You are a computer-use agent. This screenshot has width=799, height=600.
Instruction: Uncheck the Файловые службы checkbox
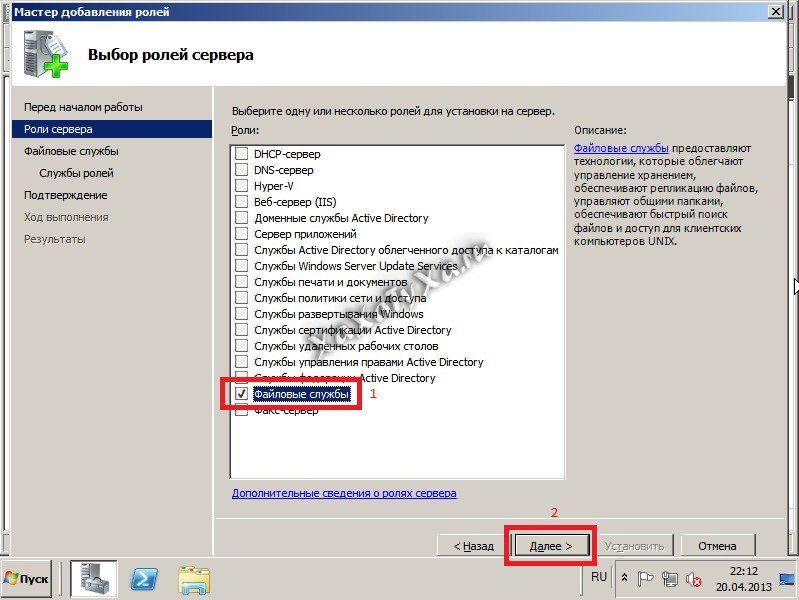pos(242,394)
